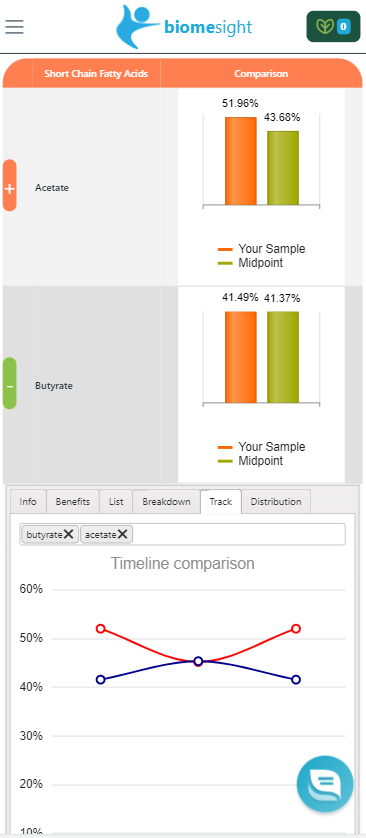
Task: Click the Short Chain Fatty Acids header
Action: [96, 74]
